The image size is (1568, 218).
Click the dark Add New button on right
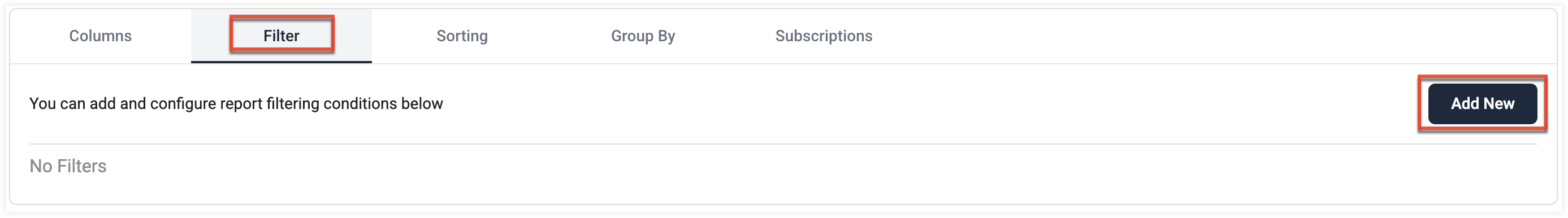(x=1482, y=103)
